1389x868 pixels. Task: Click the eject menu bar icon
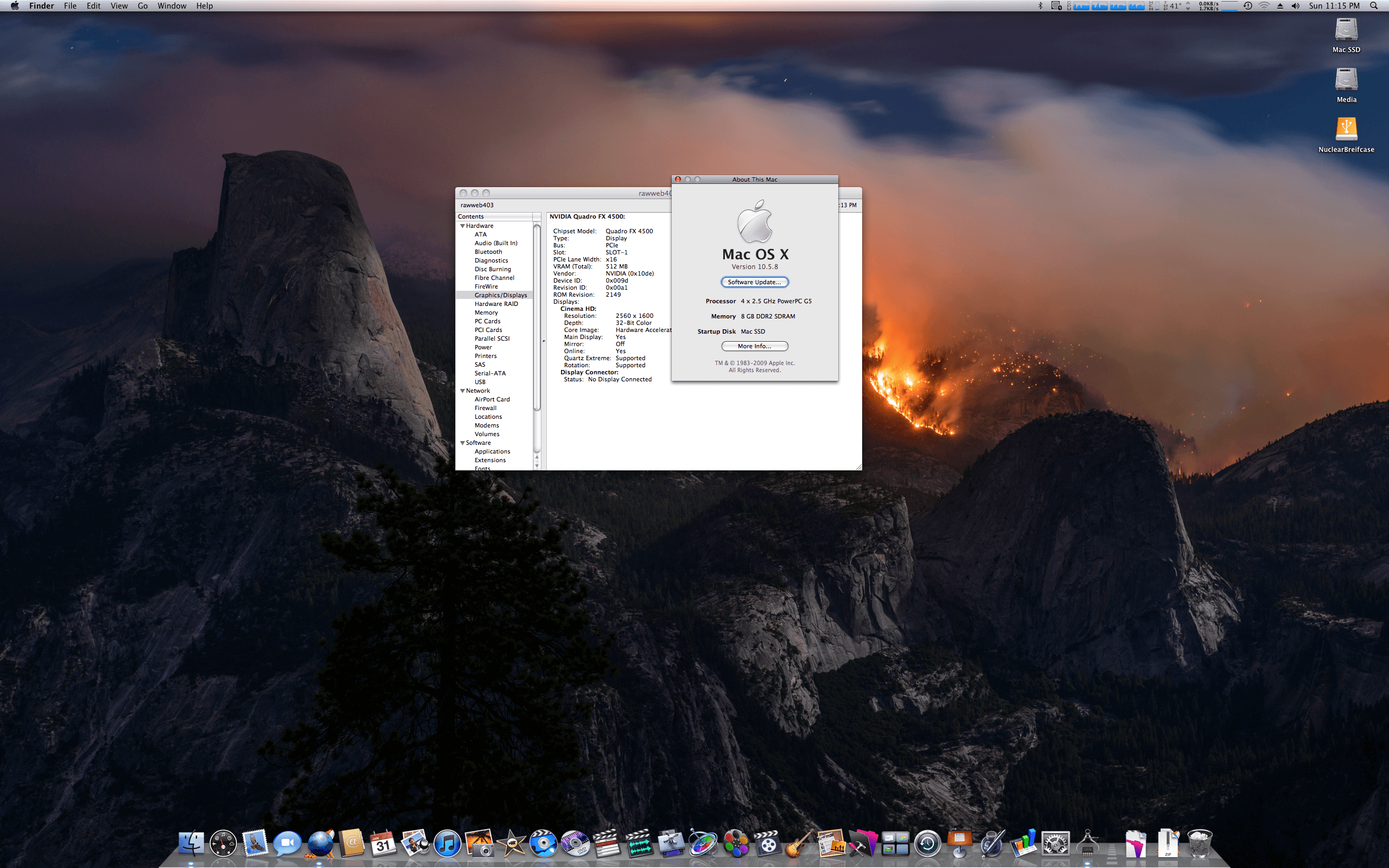(1280, 6)
